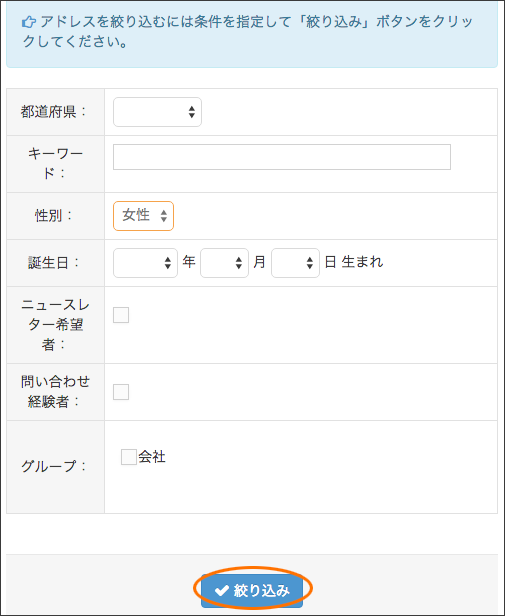Viewport: 505px width, 616px height.
Task: Click the グループ row label
Action: click(54, 466)
